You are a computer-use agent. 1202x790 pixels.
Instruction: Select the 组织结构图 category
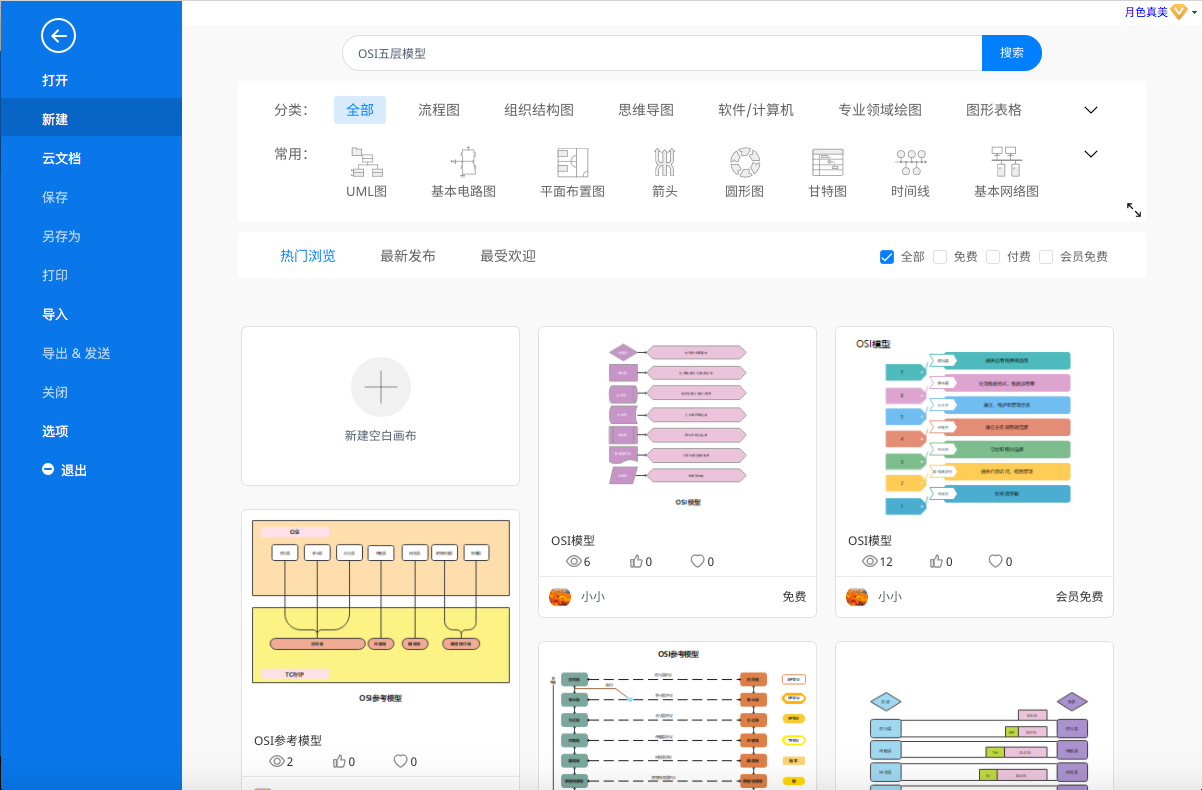539,110
